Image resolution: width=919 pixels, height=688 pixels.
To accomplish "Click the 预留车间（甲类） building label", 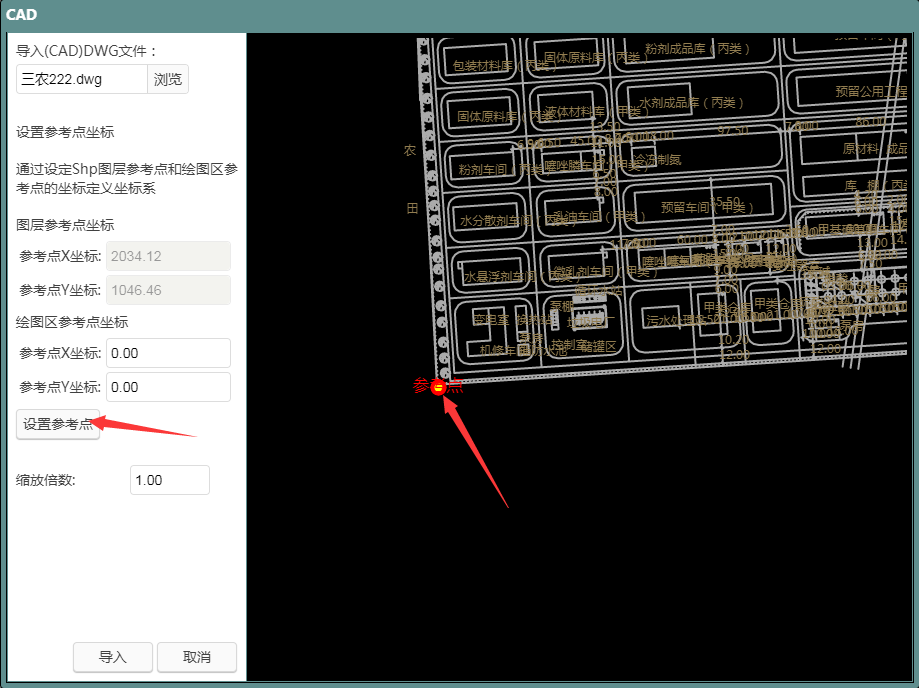I will tap(700, 207).
